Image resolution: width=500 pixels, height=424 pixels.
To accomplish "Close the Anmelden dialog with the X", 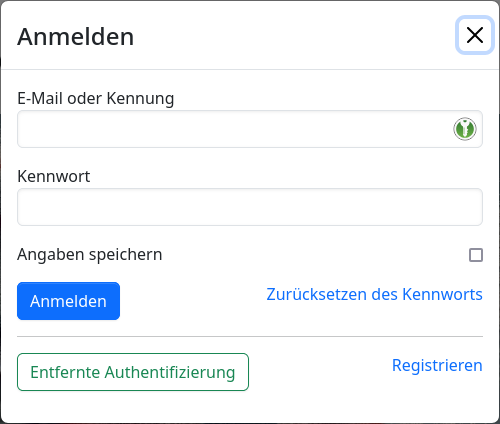I will point(475,35).
